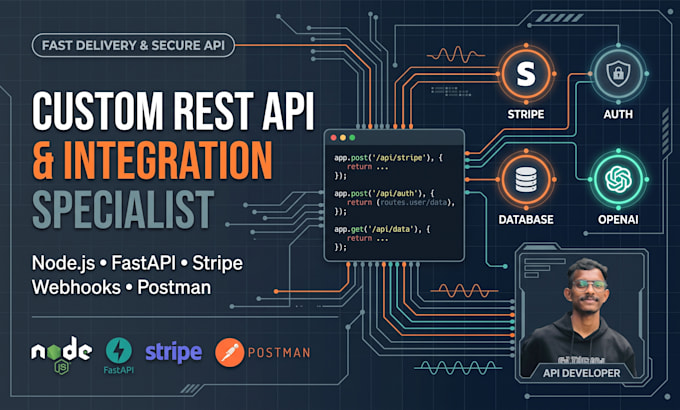Click the FastAPI lightning logo
Viewport: 680px width, 410px height.
(118, 355)
